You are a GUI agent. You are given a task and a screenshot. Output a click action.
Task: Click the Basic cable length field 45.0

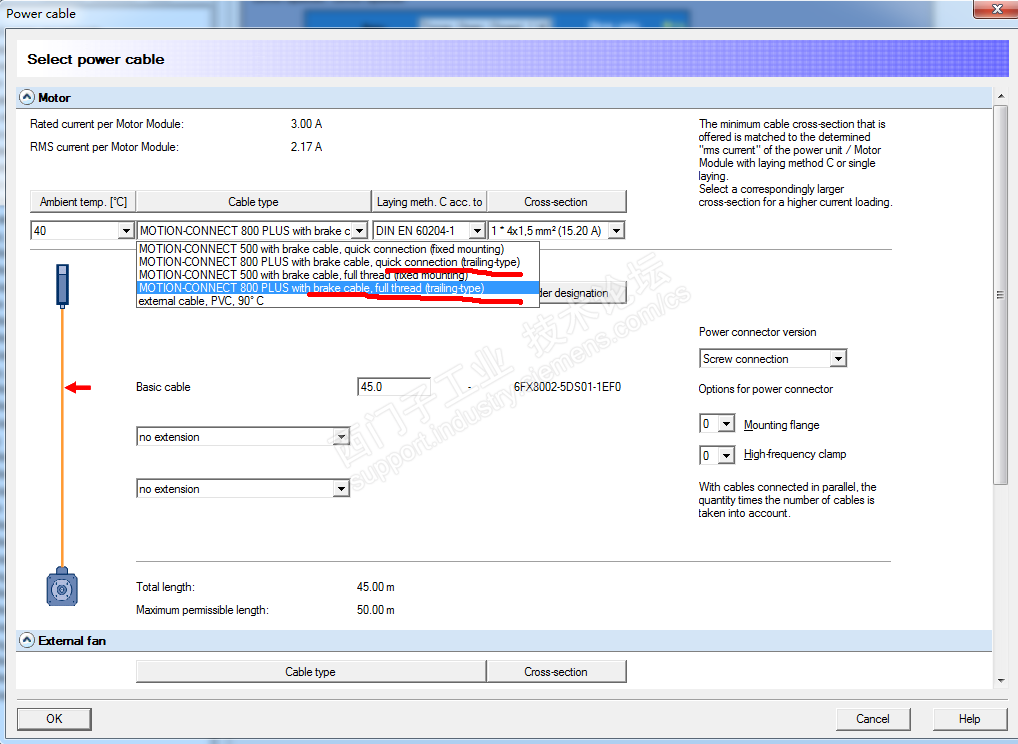394,387
